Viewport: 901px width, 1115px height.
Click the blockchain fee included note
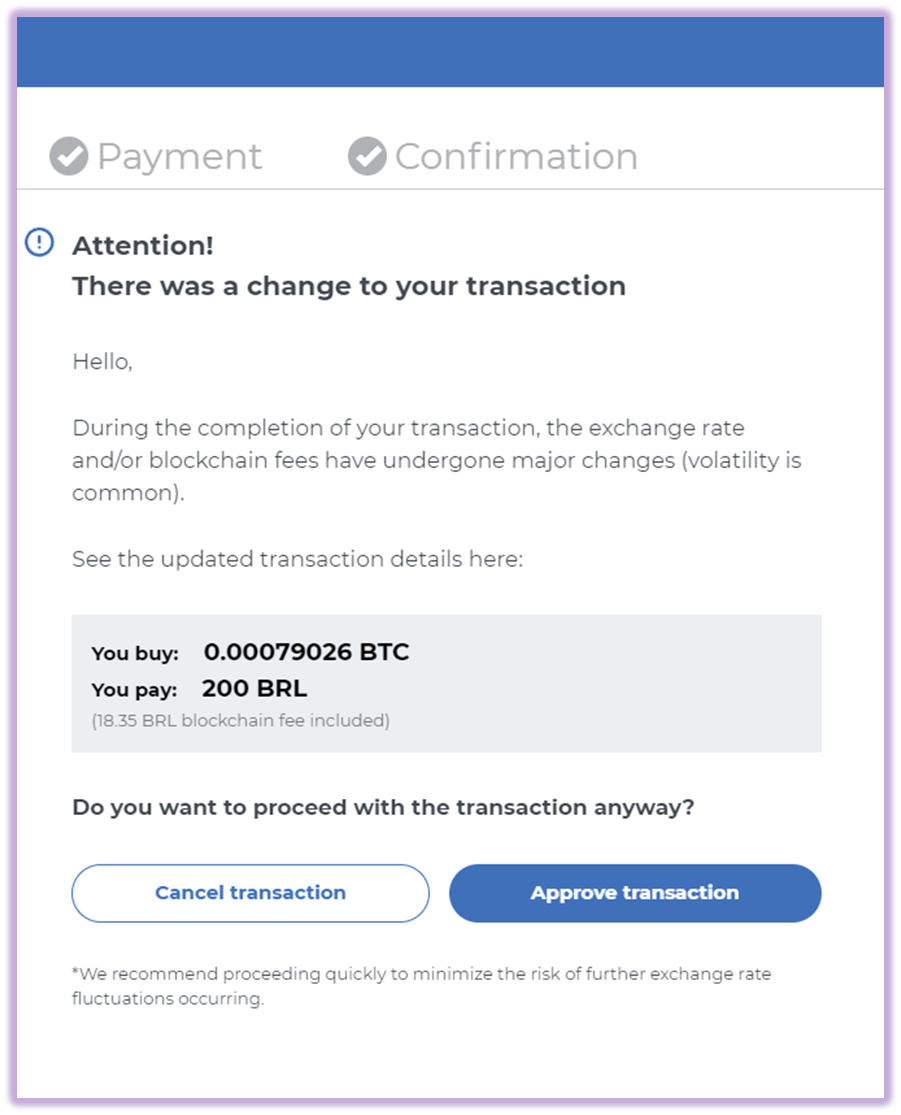point(240,720)
